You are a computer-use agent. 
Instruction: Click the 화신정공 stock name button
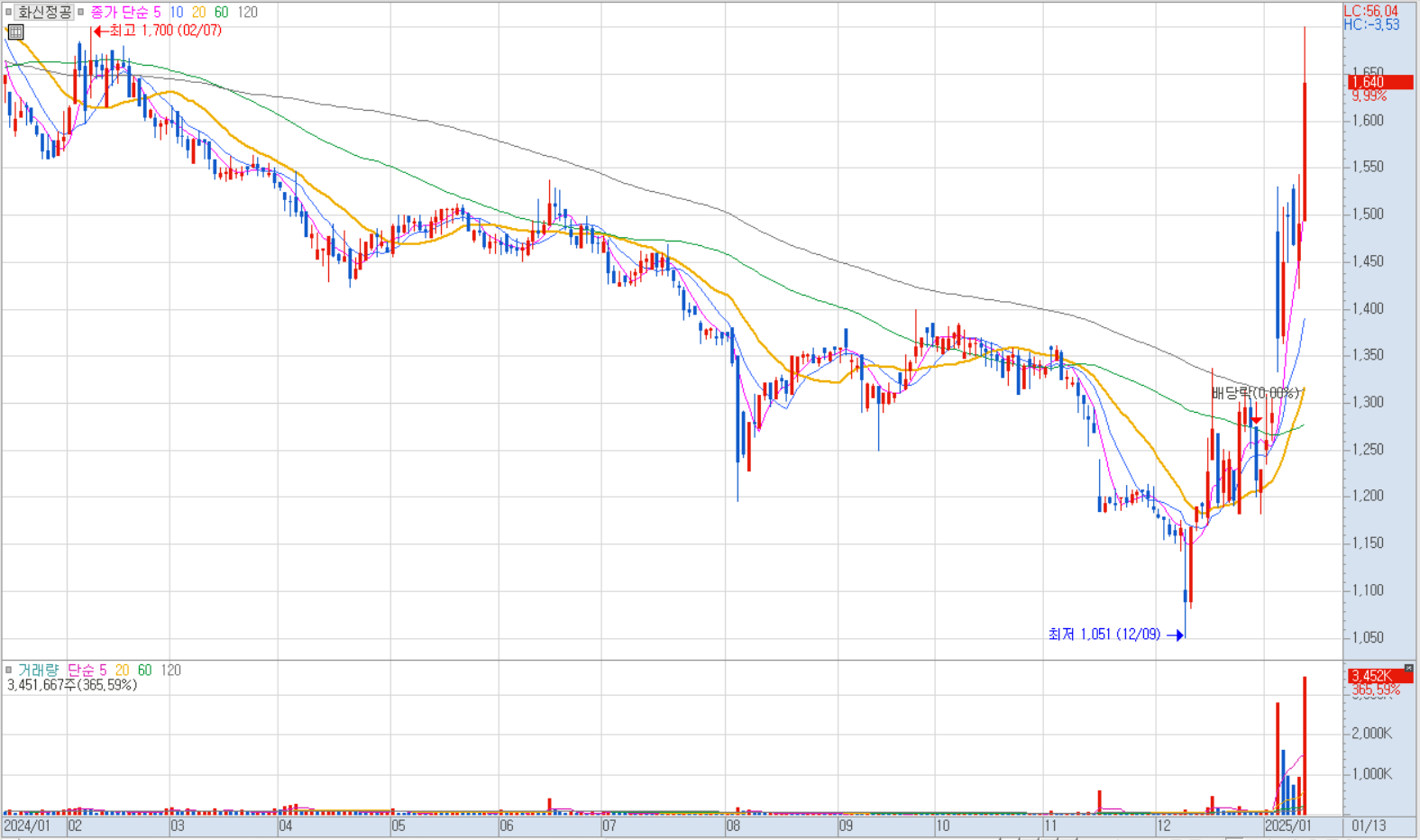click(44, 12)
